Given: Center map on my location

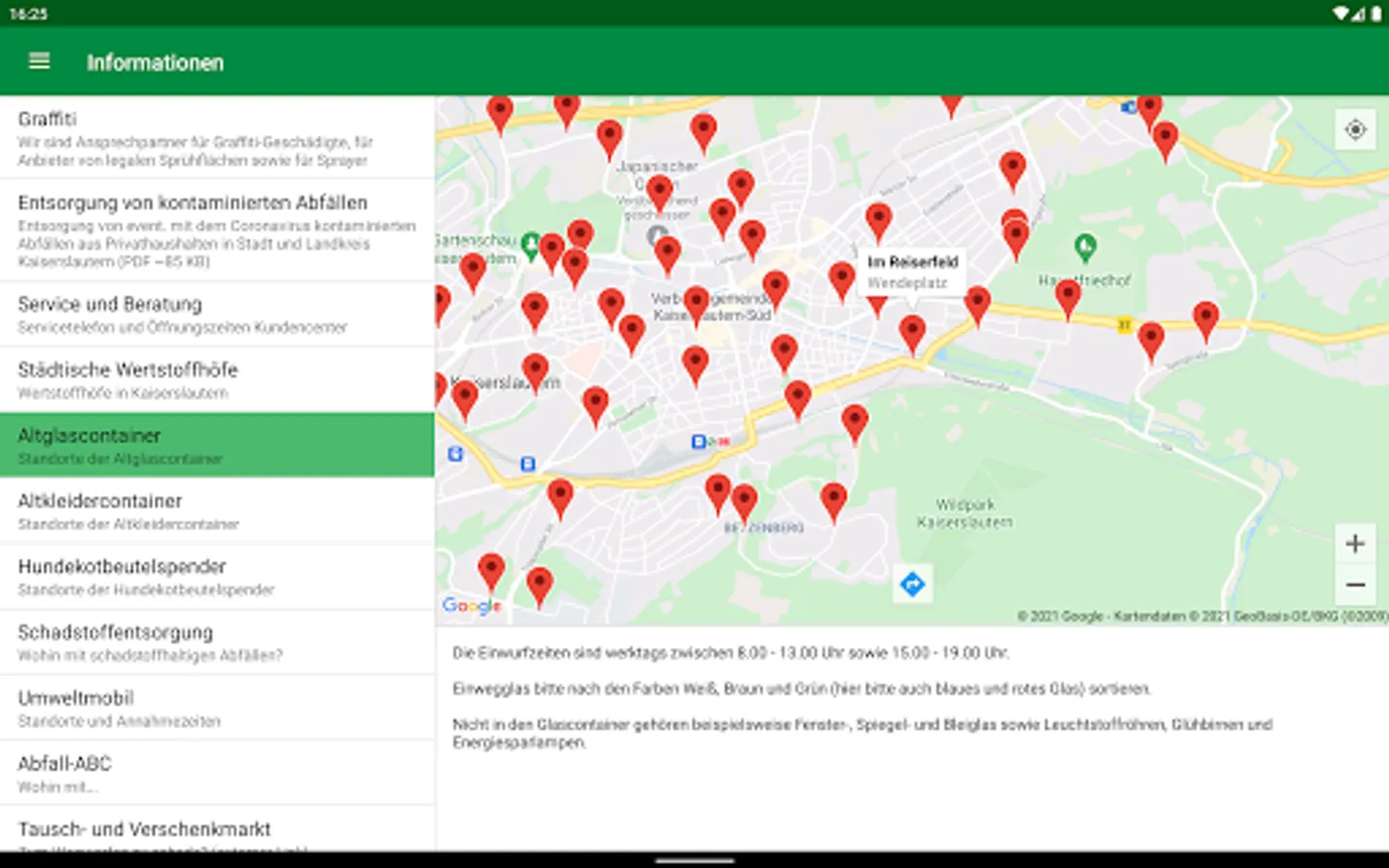Looking at the screenshot, I should tap(1355, 129).
